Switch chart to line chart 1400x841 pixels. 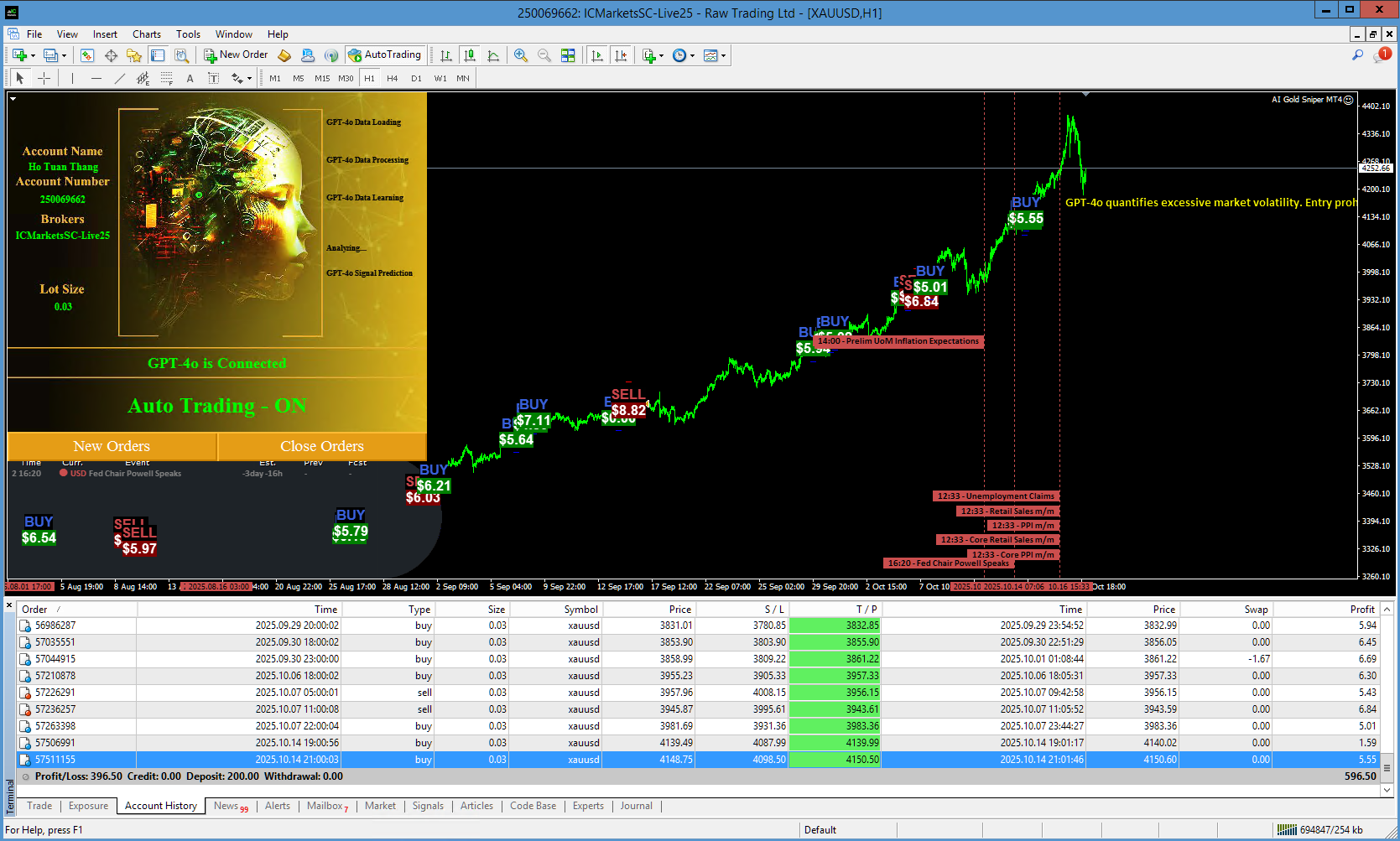tap(493, 55)
